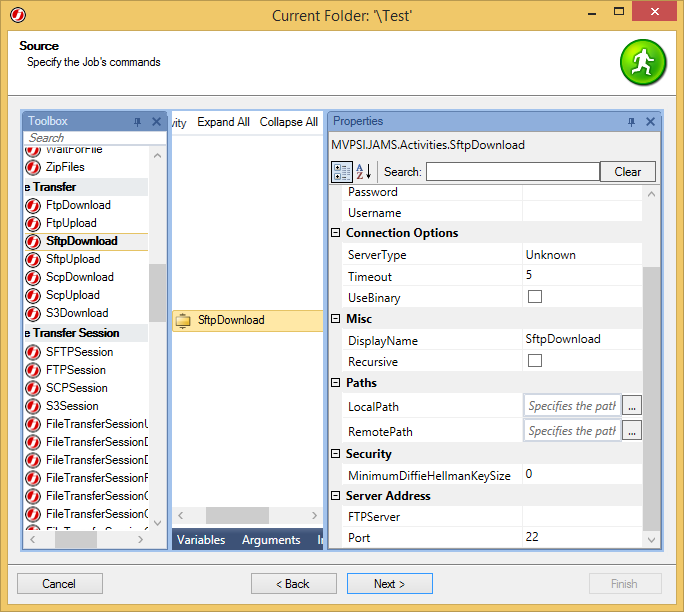684x612 pixels.
Task: Select the ZipFiles activity icon
Action: [33, 167]
